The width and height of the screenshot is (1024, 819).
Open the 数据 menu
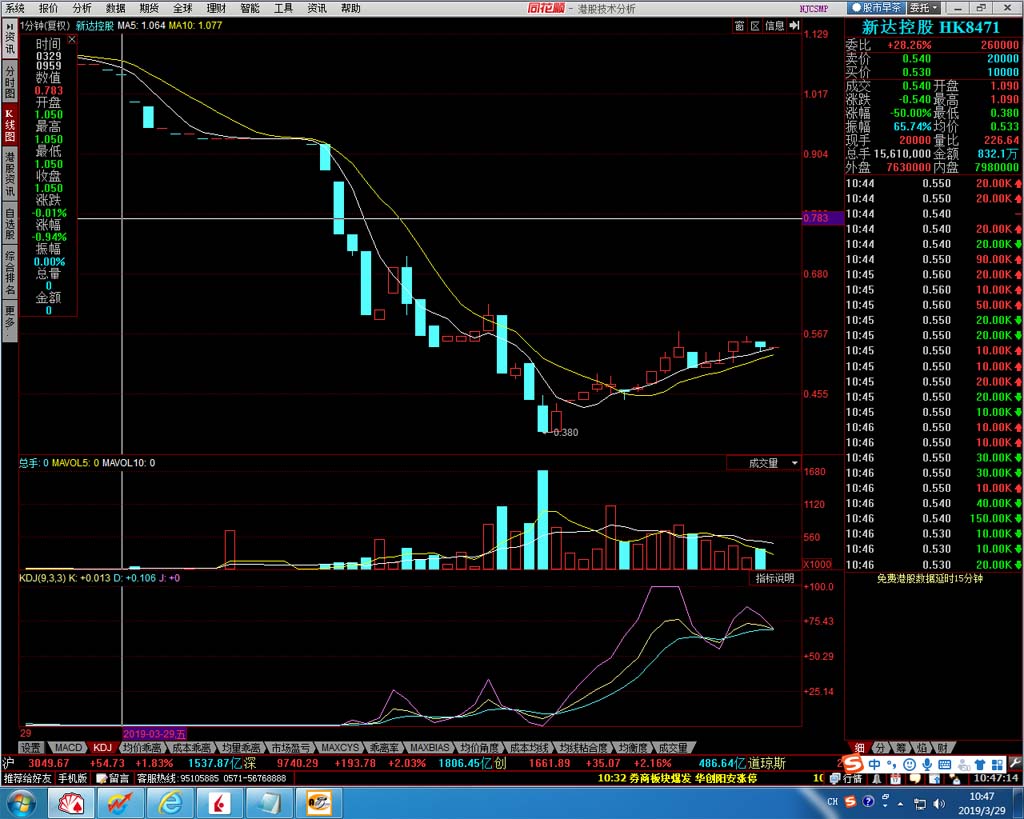(x=116, y=8)
